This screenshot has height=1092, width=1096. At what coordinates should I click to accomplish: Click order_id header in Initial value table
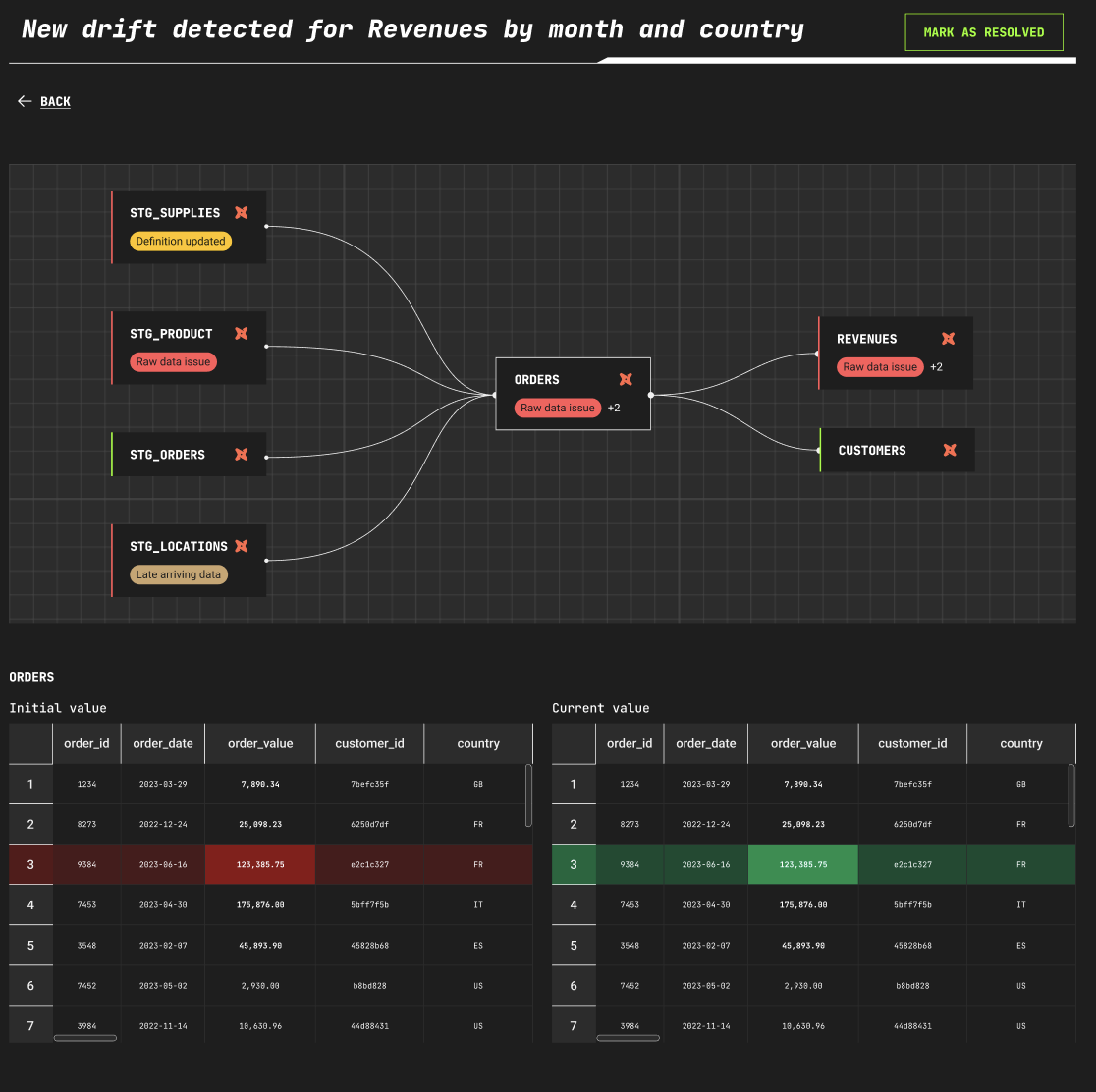point(86,743)
